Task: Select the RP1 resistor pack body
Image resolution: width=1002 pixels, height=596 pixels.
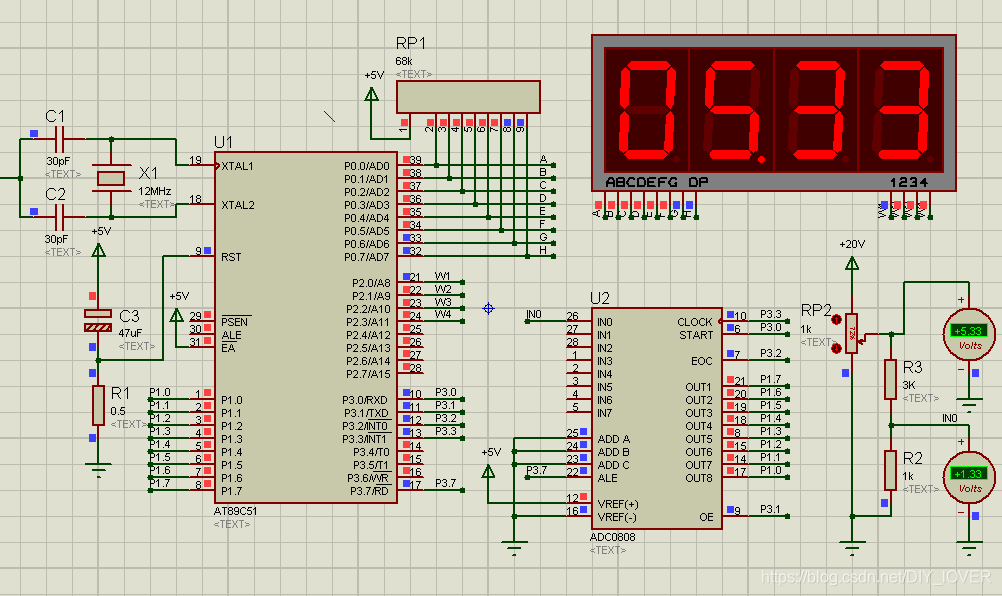Action: [468, 97]
